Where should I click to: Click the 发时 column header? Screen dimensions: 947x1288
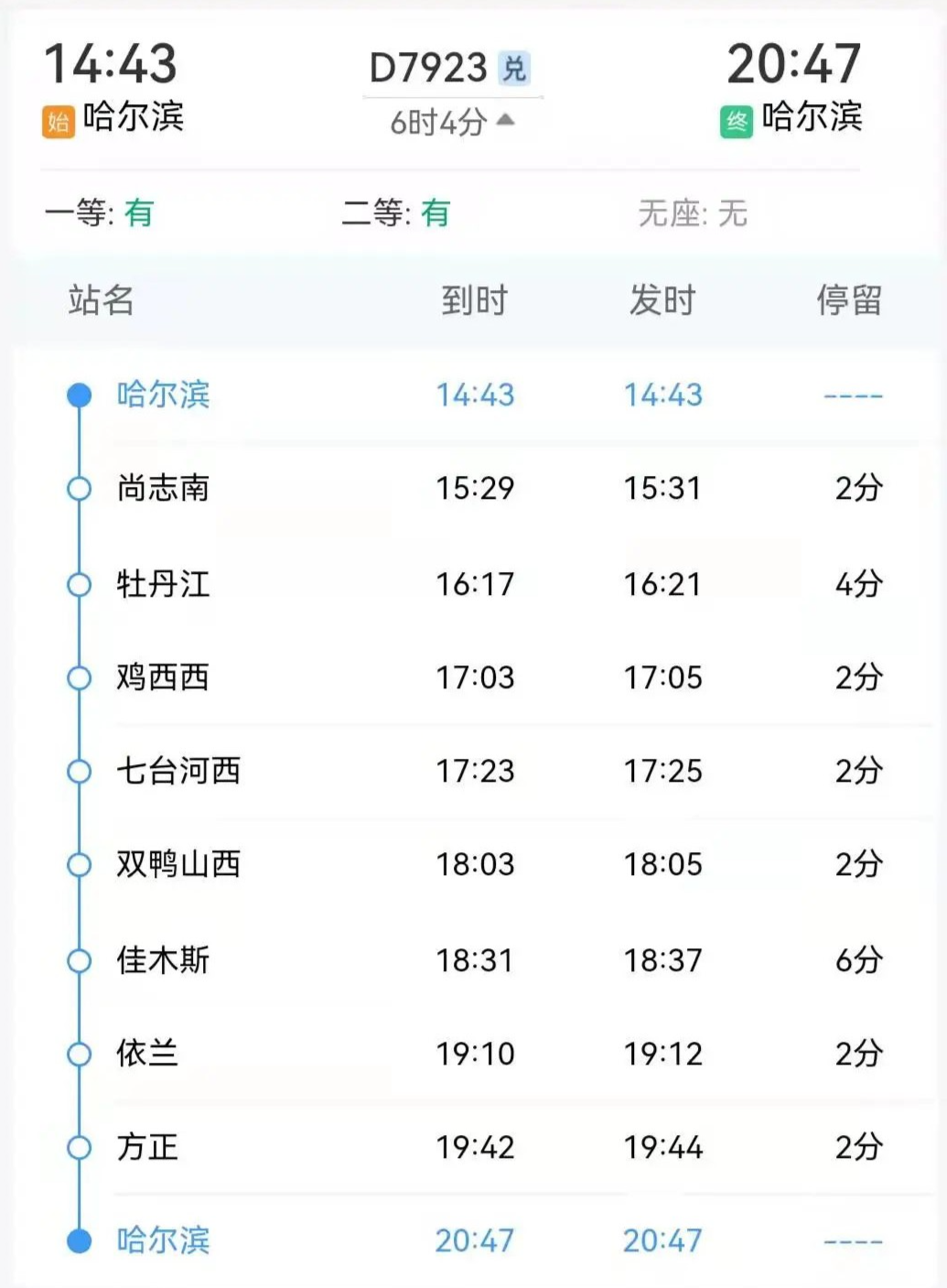point(662,300)
